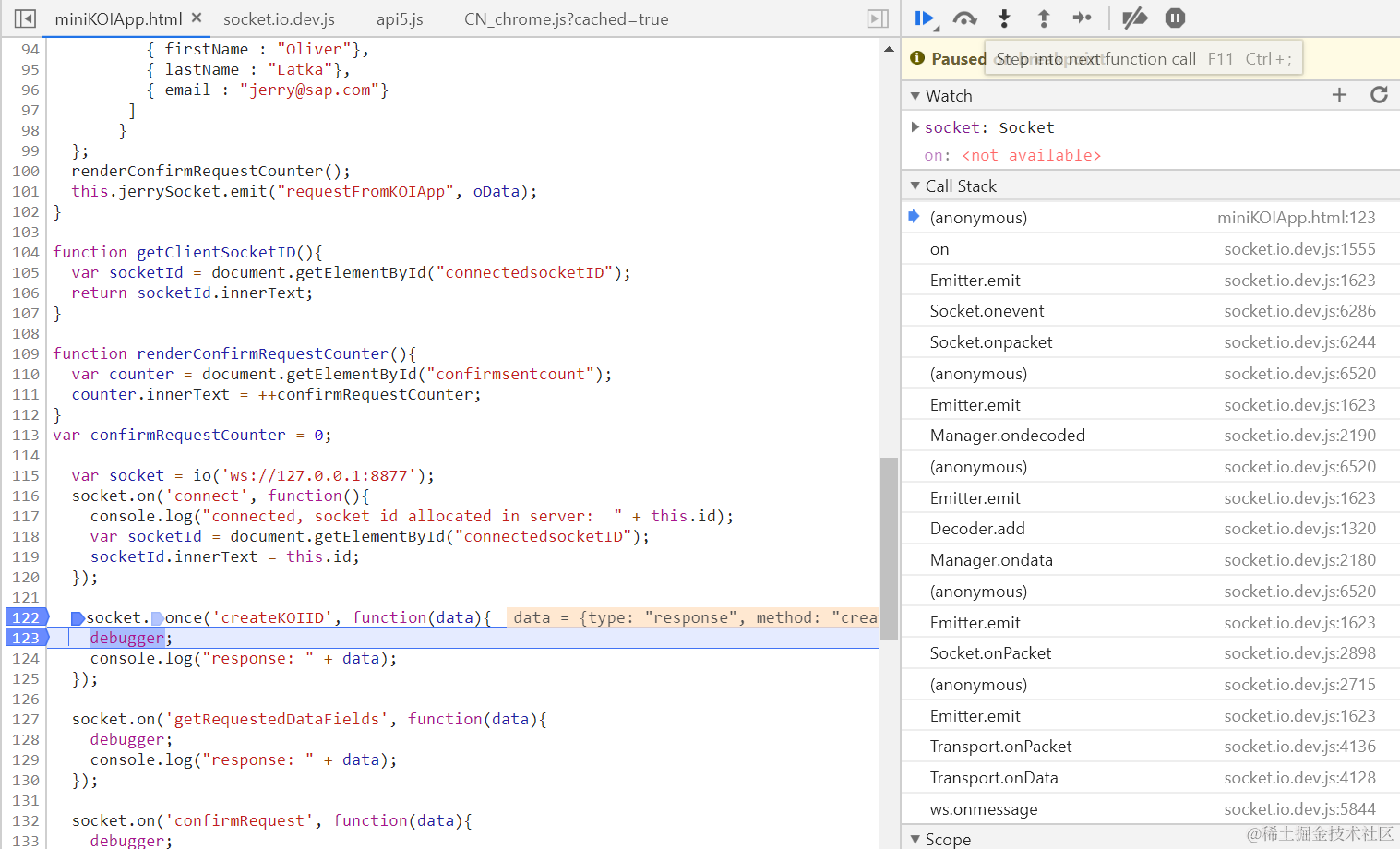Set breakpoint on line 101

pos(26,191)
